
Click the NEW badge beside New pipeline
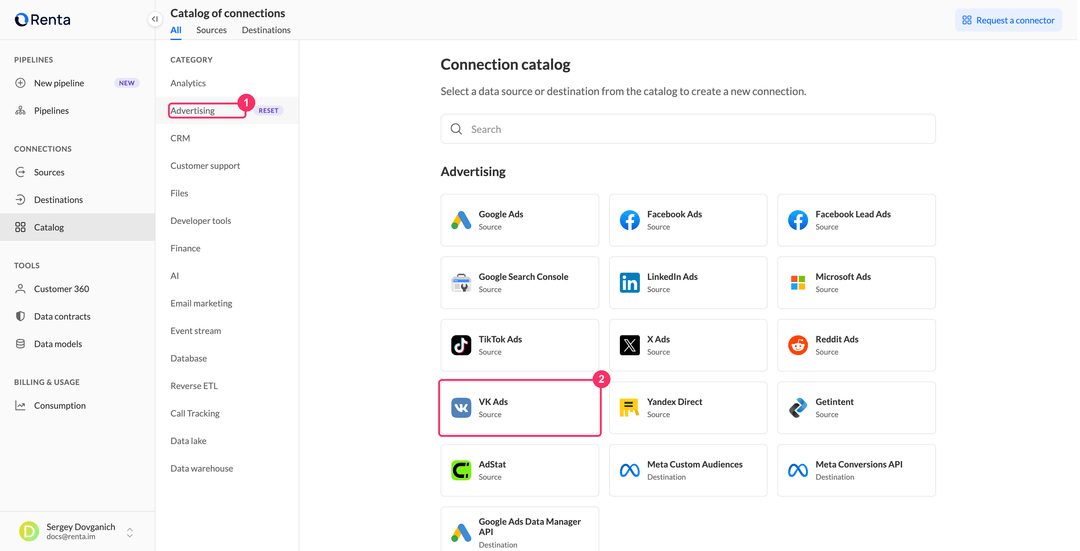click(127, 83)
